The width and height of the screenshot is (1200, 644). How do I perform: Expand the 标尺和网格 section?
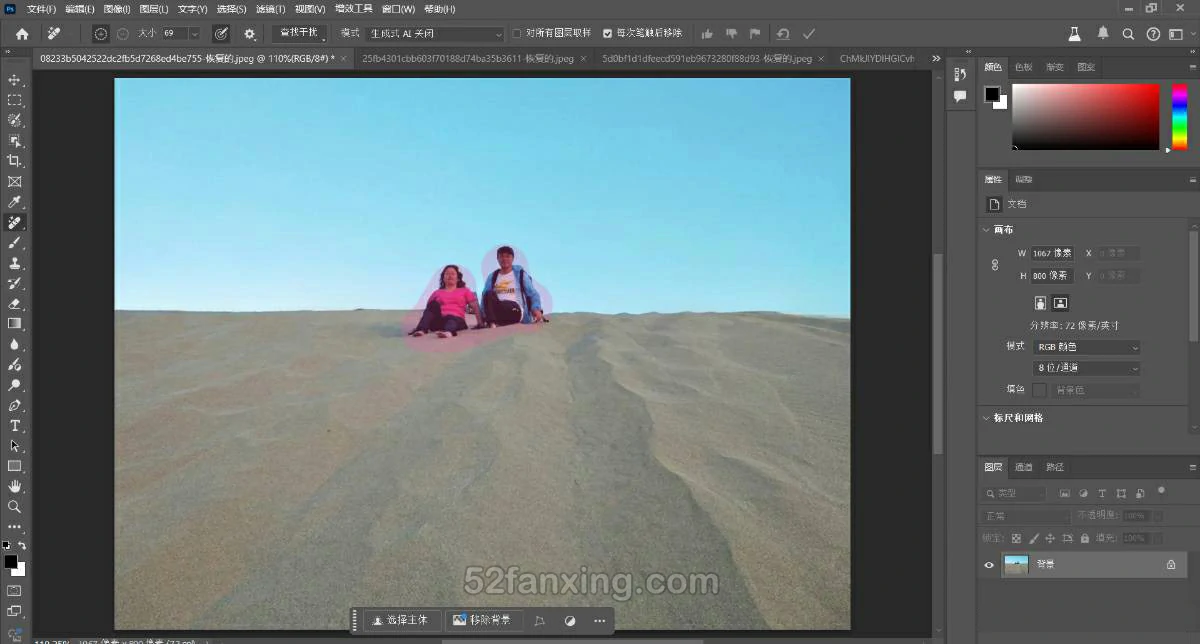coord(986,418)
